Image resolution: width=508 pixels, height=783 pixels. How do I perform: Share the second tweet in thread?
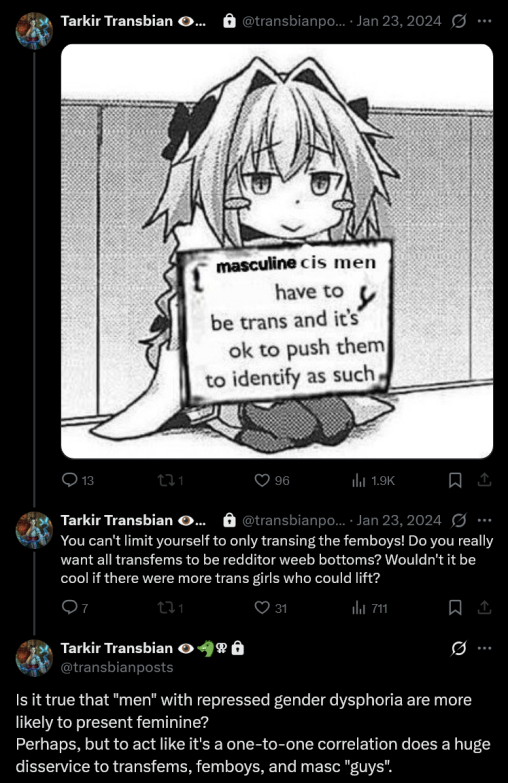485,608
